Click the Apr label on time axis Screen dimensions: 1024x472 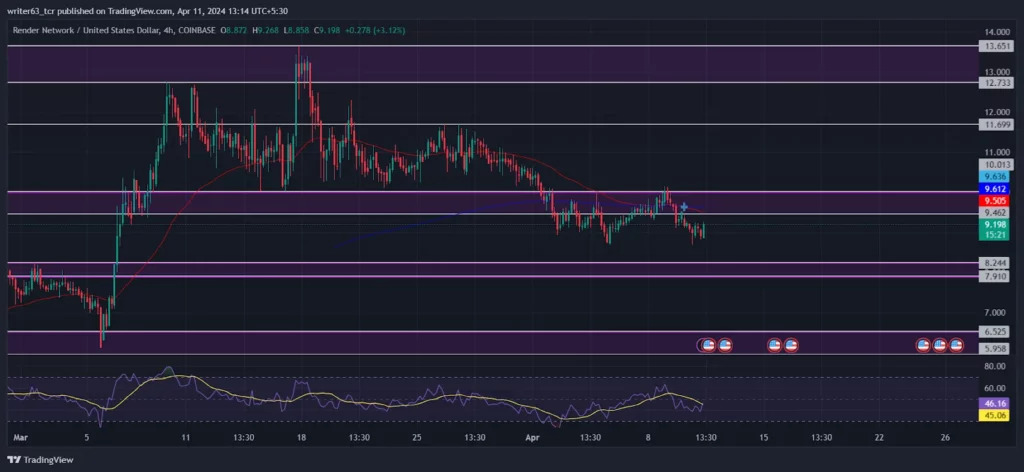(534, 437)
